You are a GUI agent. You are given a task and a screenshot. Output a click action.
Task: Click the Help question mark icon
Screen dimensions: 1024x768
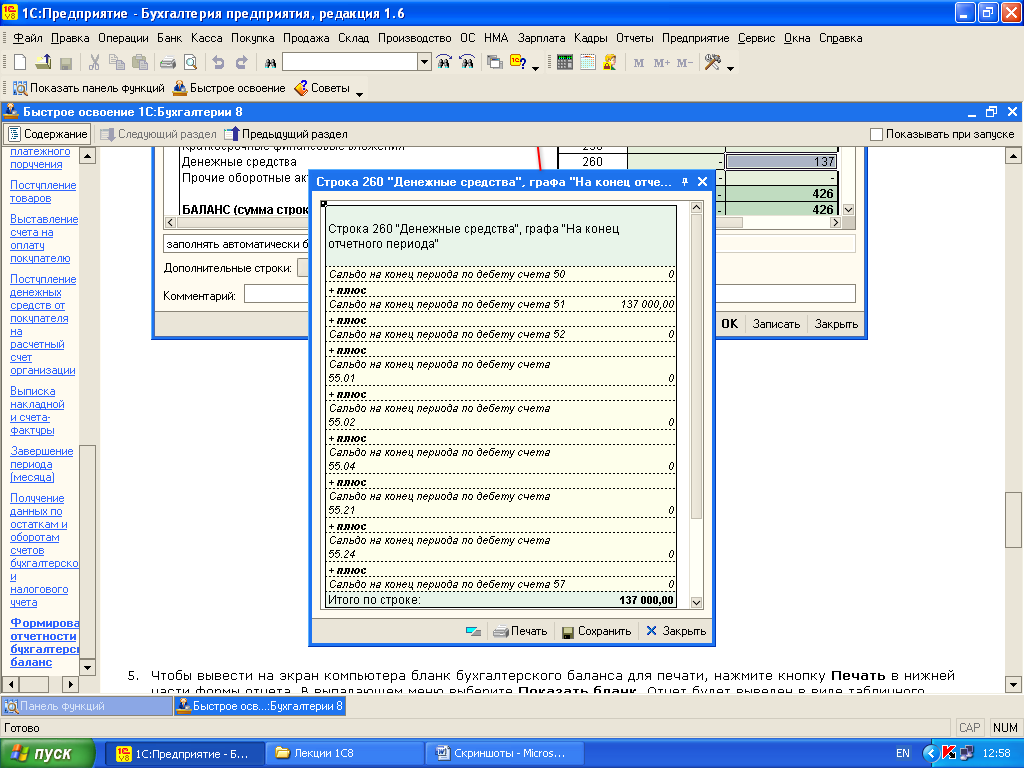[518, 63]
